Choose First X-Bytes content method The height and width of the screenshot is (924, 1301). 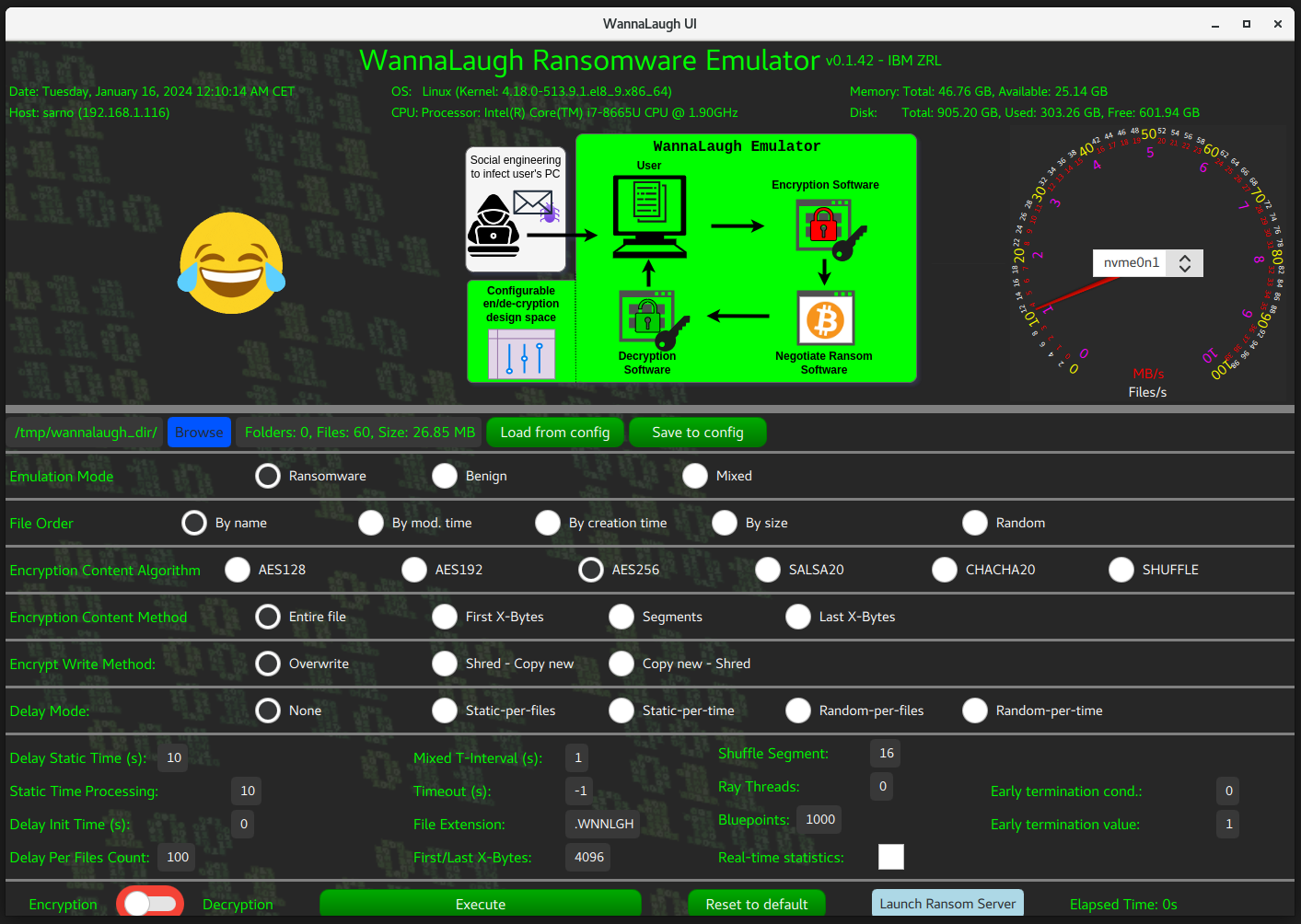(x=445, y=617)
